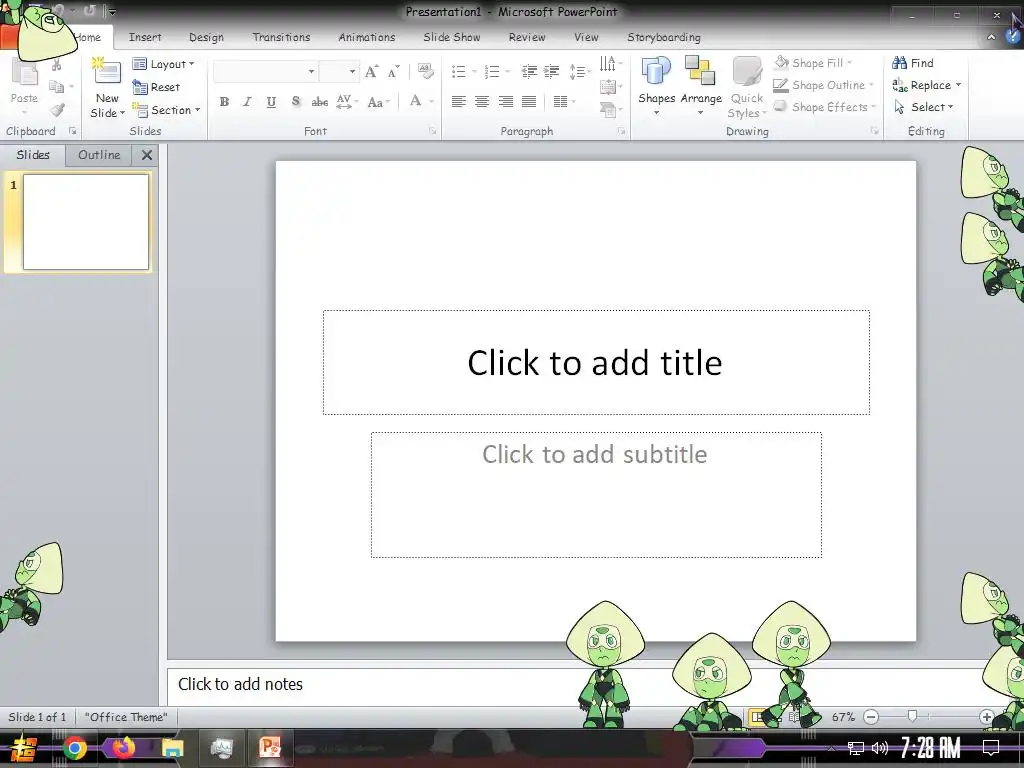Switch to the Insert tab
This screenshot has height=768, width=1024.
coord(145,37)
